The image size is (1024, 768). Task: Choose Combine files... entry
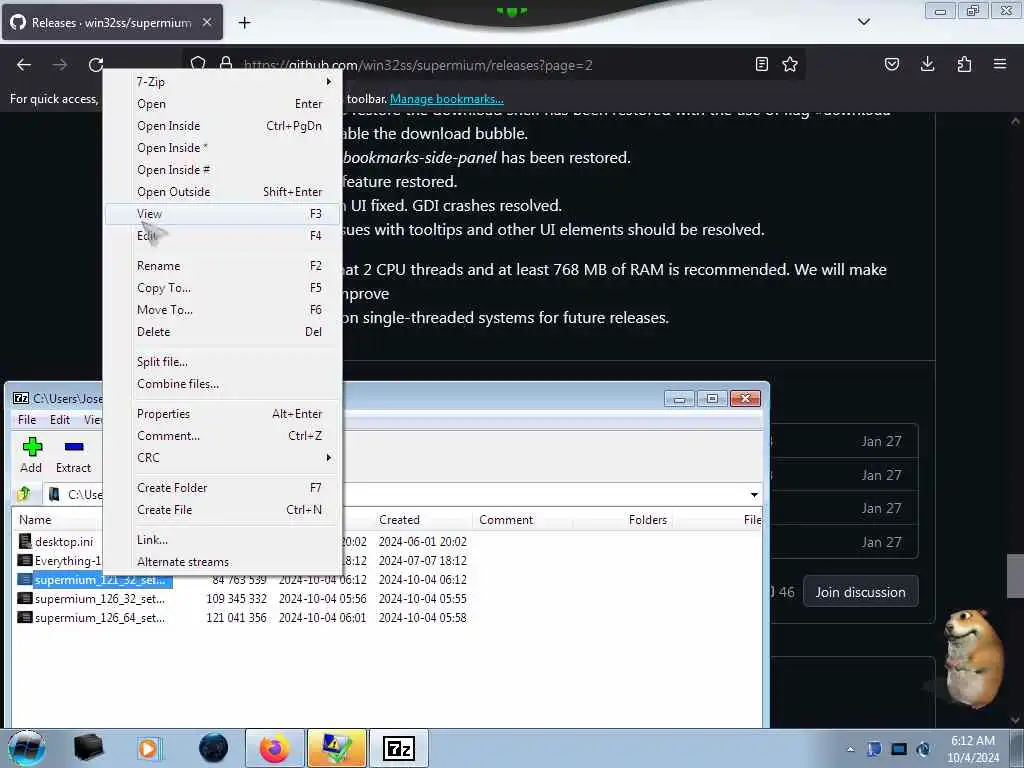[x=223, y=384]
